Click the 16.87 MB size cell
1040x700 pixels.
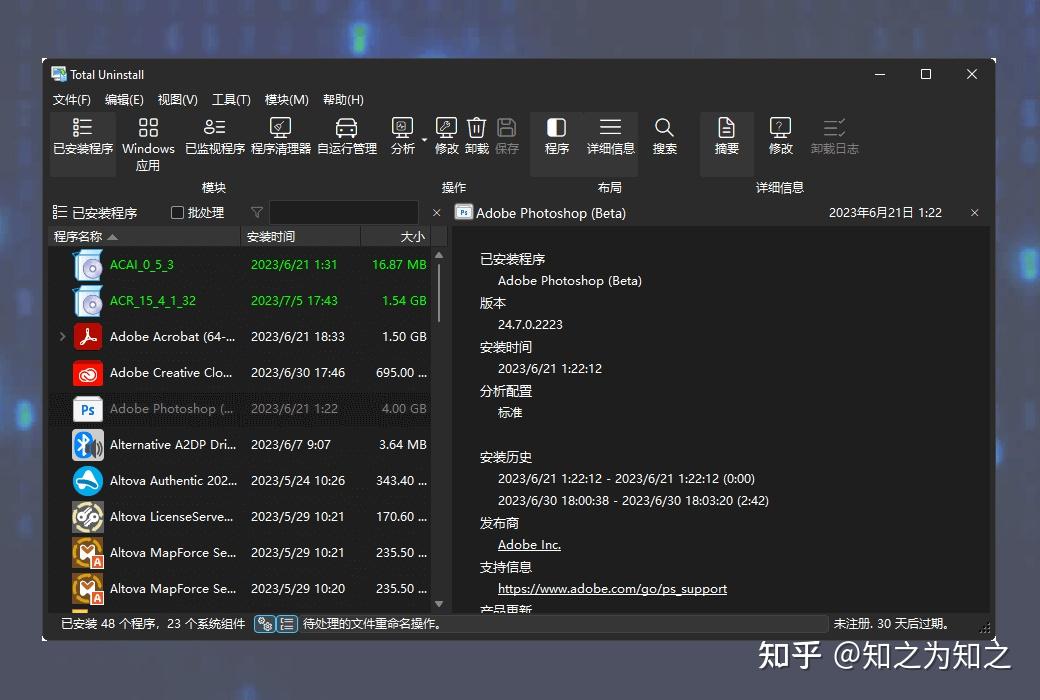tap(399, 265)
